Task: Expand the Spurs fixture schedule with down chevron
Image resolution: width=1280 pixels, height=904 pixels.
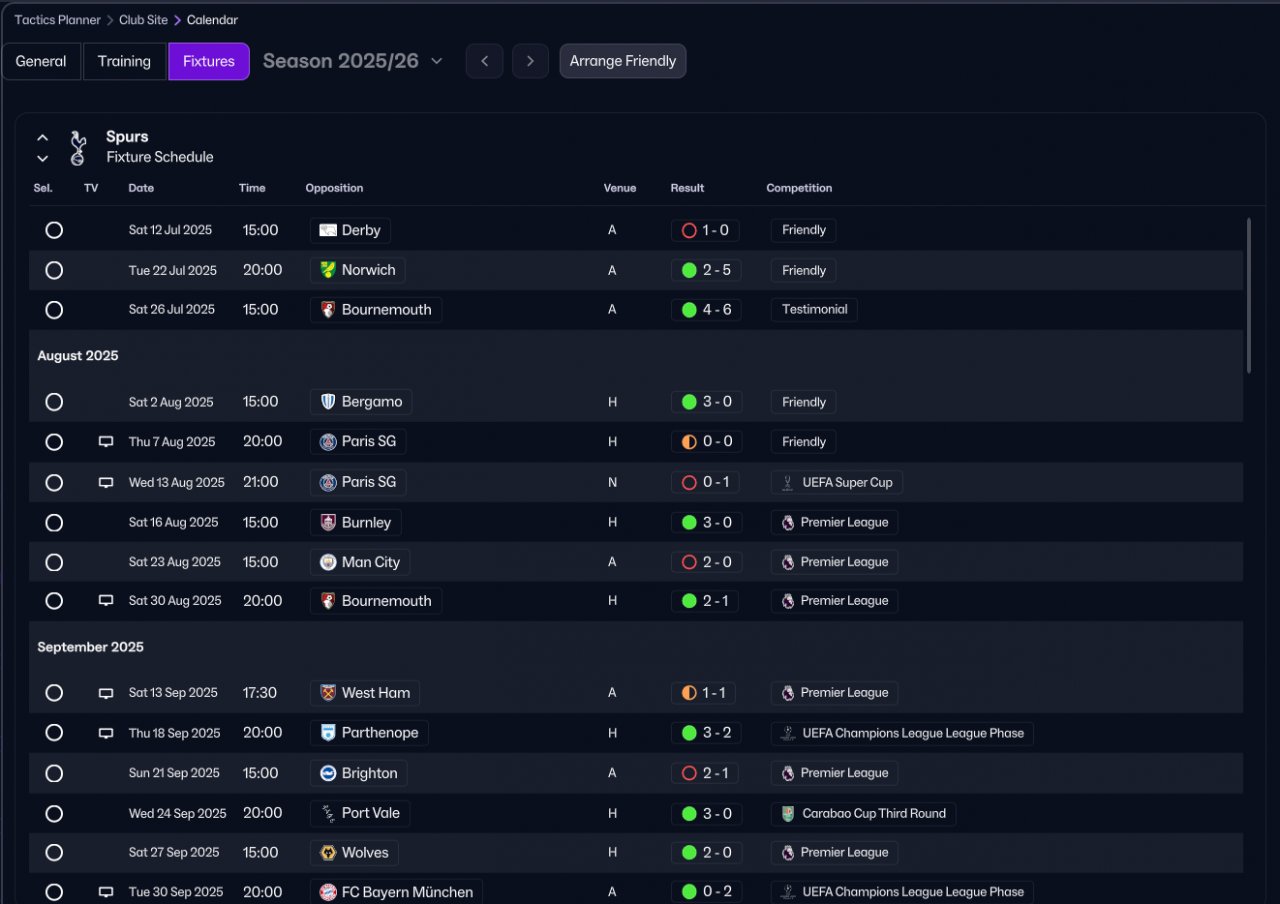Action: [x=43, y=158]
